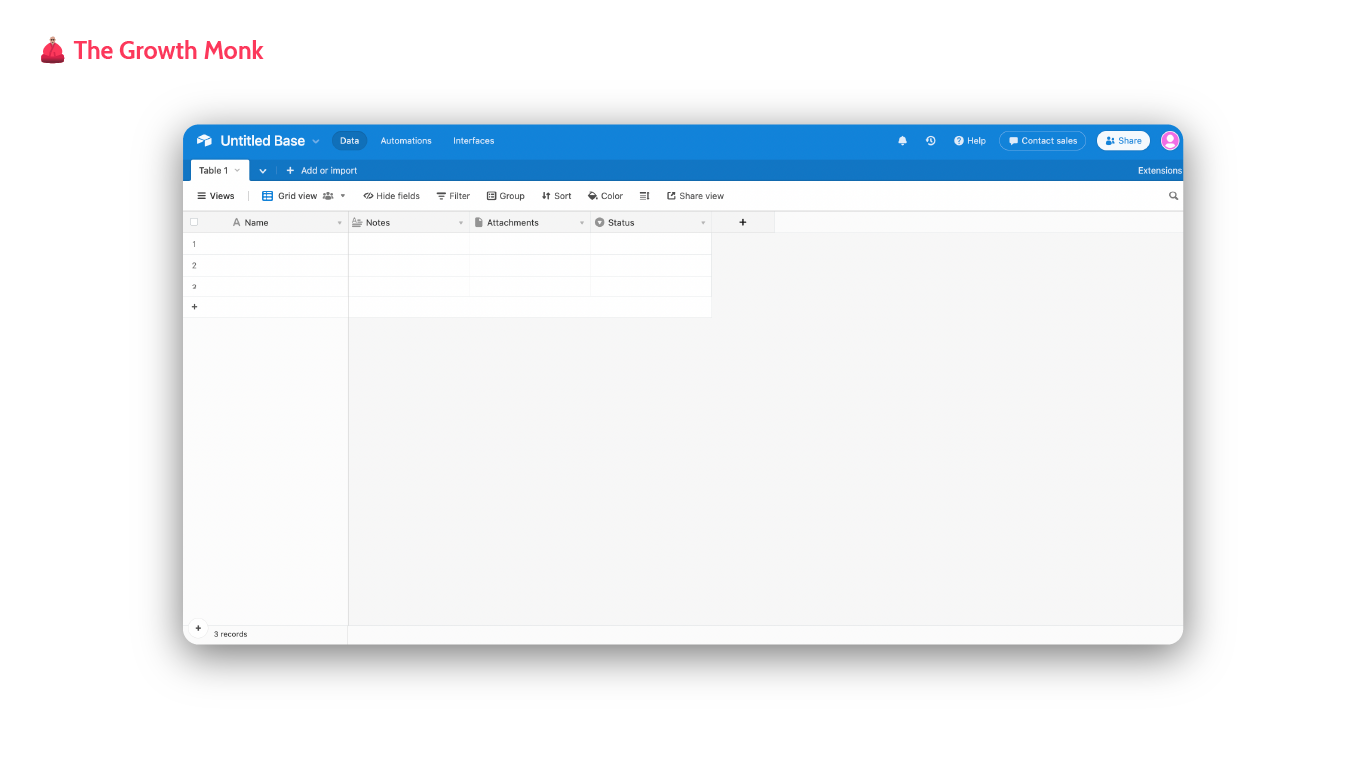1367x769 pixels.
Task: Select row 1 number
Action: pyautogui.click(x=194, y=244)
